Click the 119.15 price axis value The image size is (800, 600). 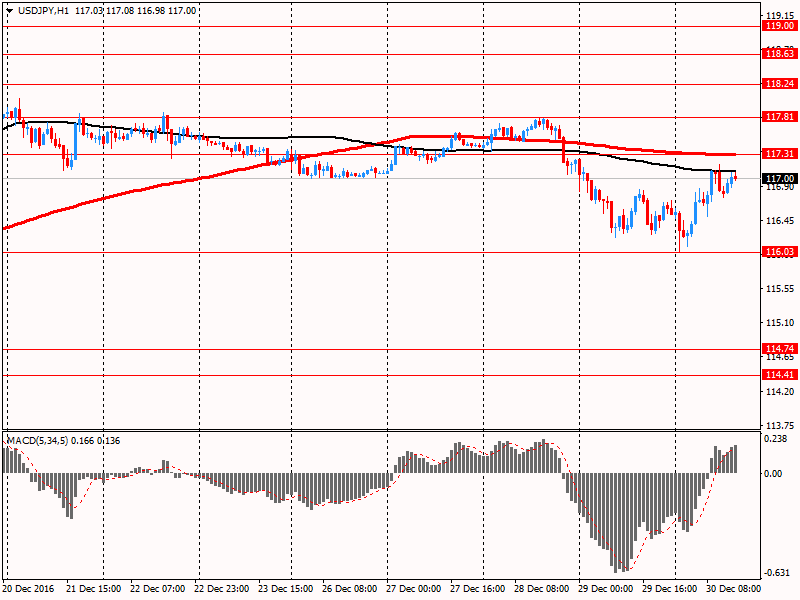(779, 16)
